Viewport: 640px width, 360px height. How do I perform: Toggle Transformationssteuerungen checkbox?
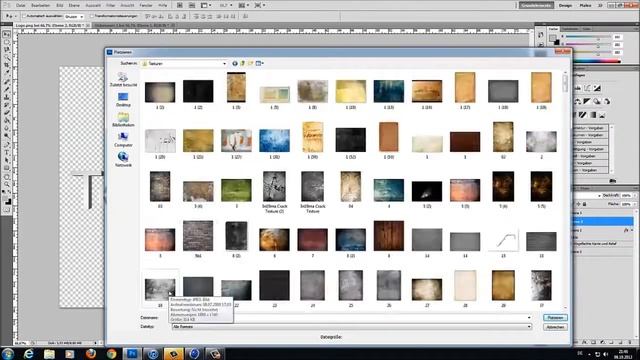[92, 16]
